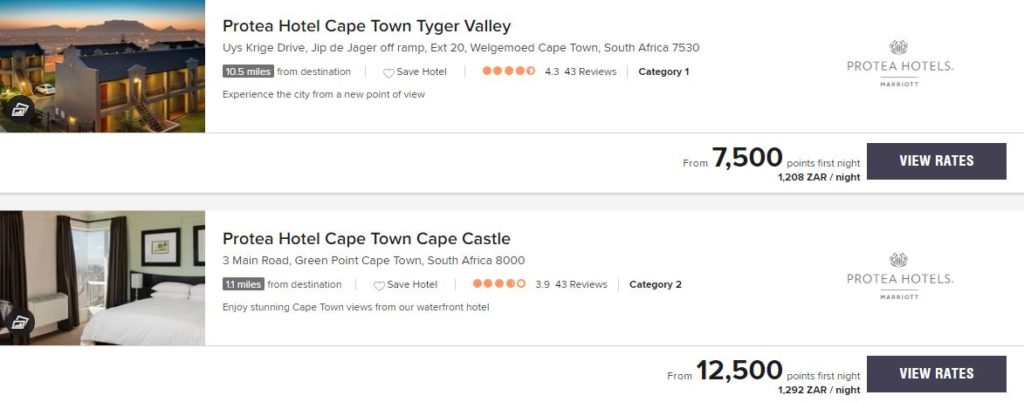The width and height of the screenshot is (1024, 402).
Task: Click the 4.3 star rating circles
Action: [508, 71]
